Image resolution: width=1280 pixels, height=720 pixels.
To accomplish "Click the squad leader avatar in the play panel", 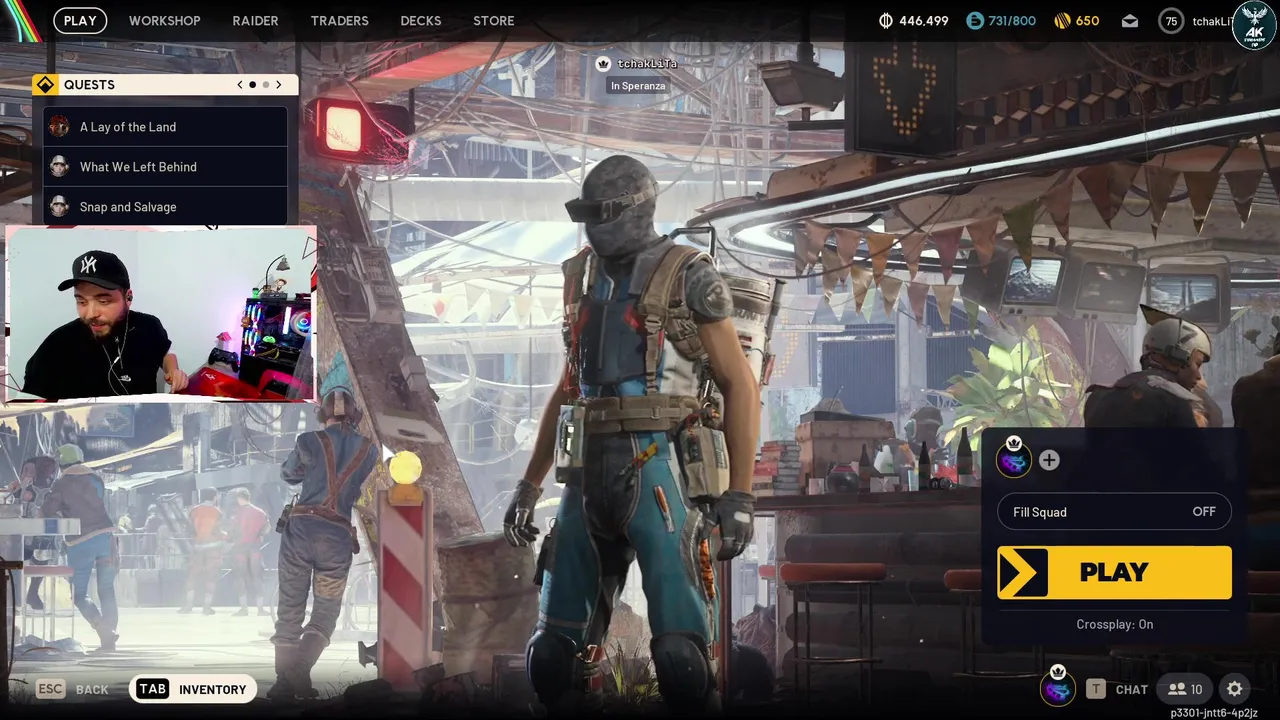I will click(x=1014, y=459).
